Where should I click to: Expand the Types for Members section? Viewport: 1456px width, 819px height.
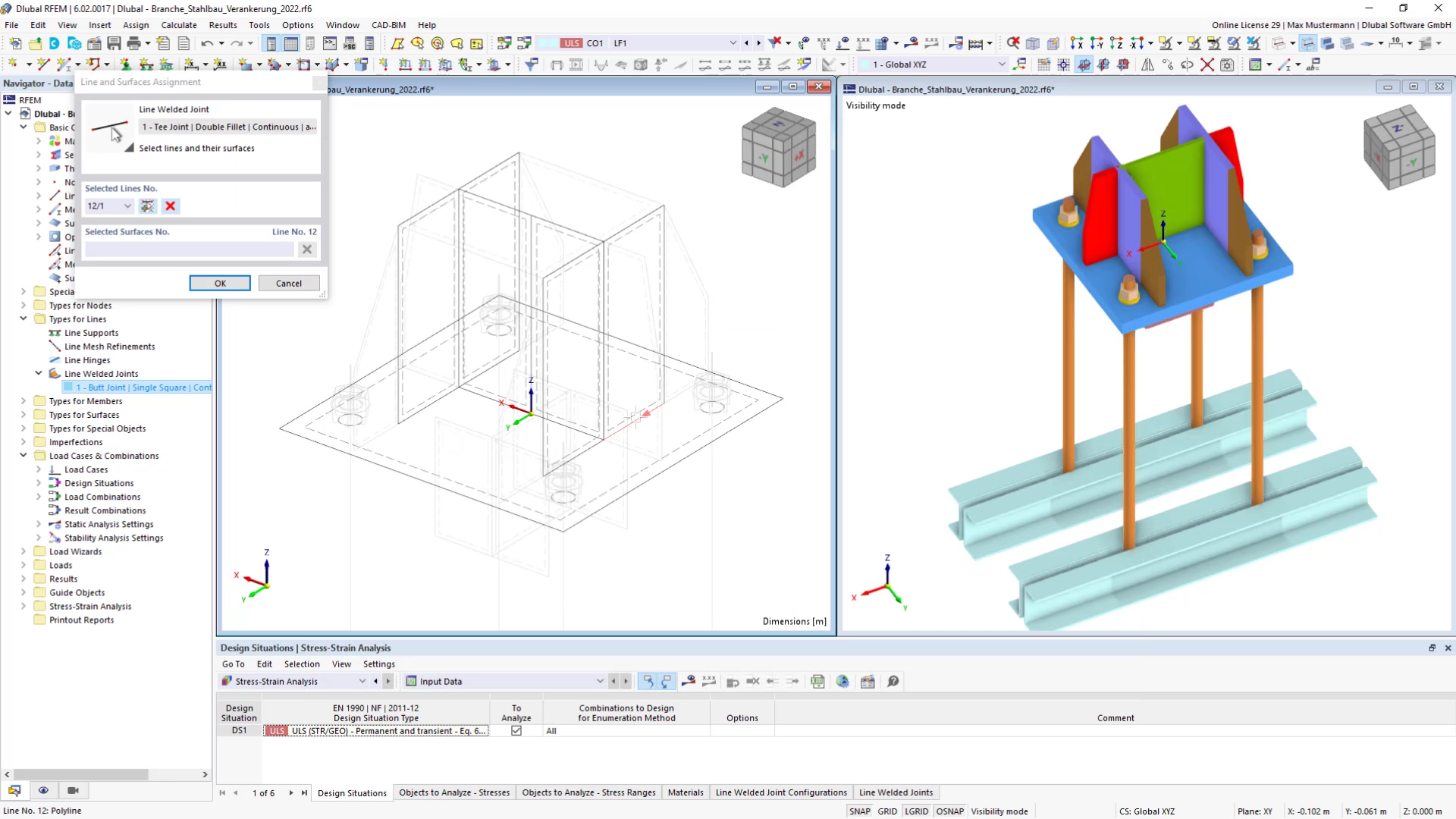(x=23, y=400)
